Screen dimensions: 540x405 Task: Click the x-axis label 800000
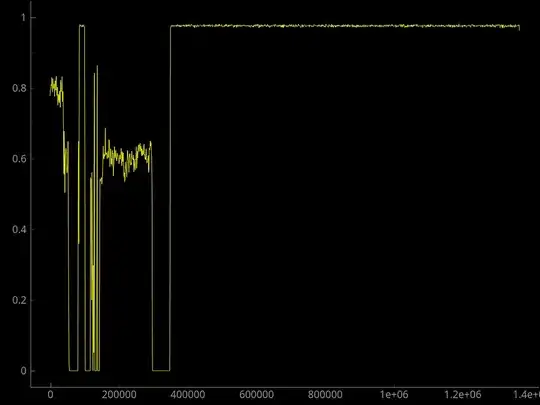(325, 394)
